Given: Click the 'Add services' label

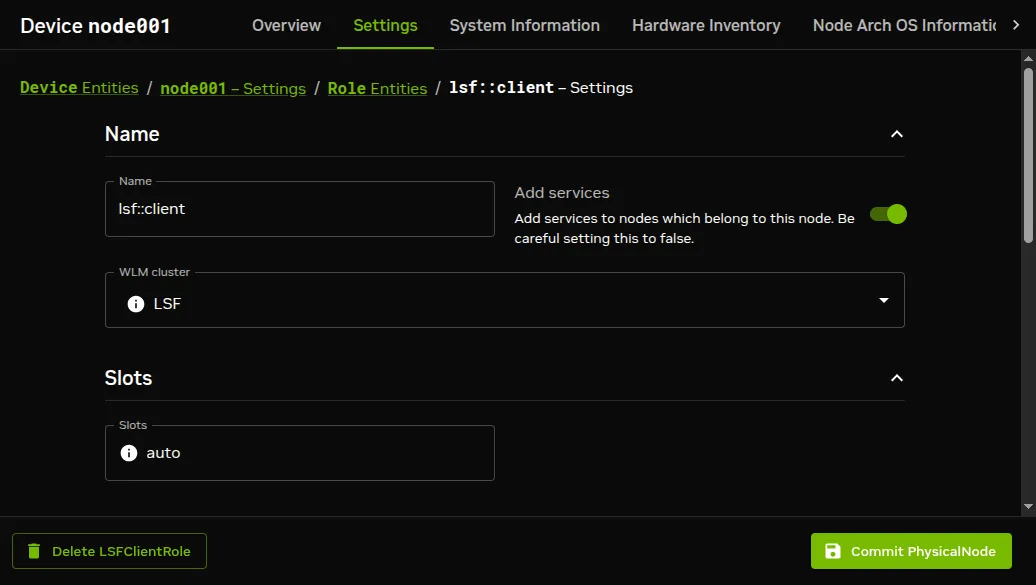Looking at the screenshot, I should 562,192.
